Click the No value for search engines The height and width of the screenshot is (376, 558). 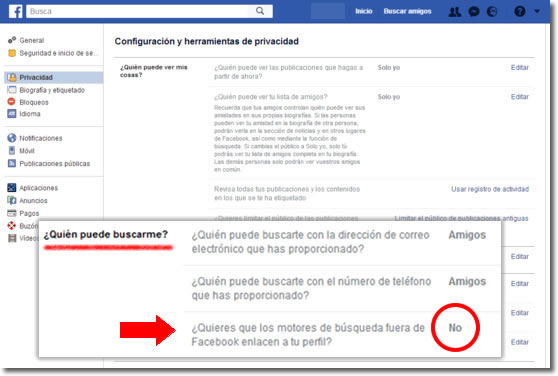(x=455, y=328)
